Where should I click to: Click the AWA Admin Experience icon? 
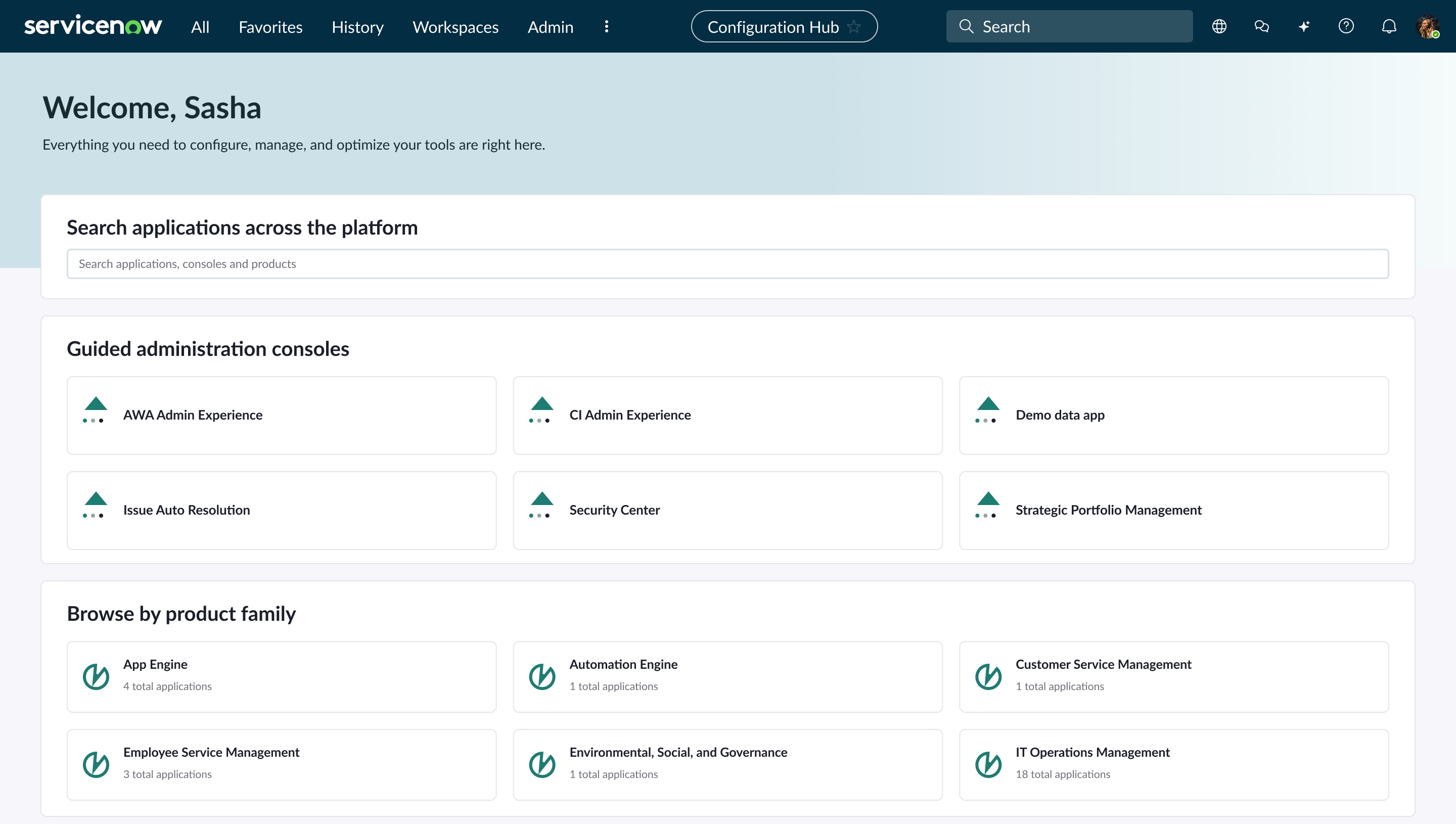coord(95,410)
